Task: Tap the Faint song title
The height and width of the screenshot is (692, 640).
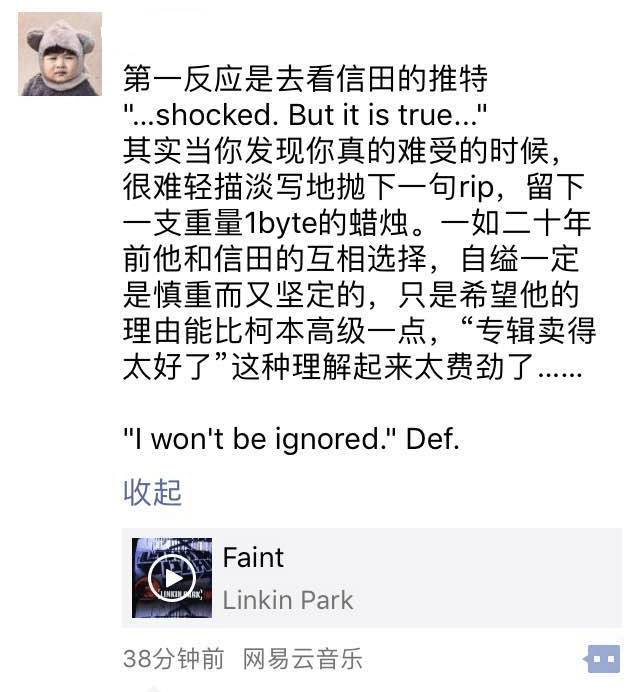Action: tap(253, 557)
